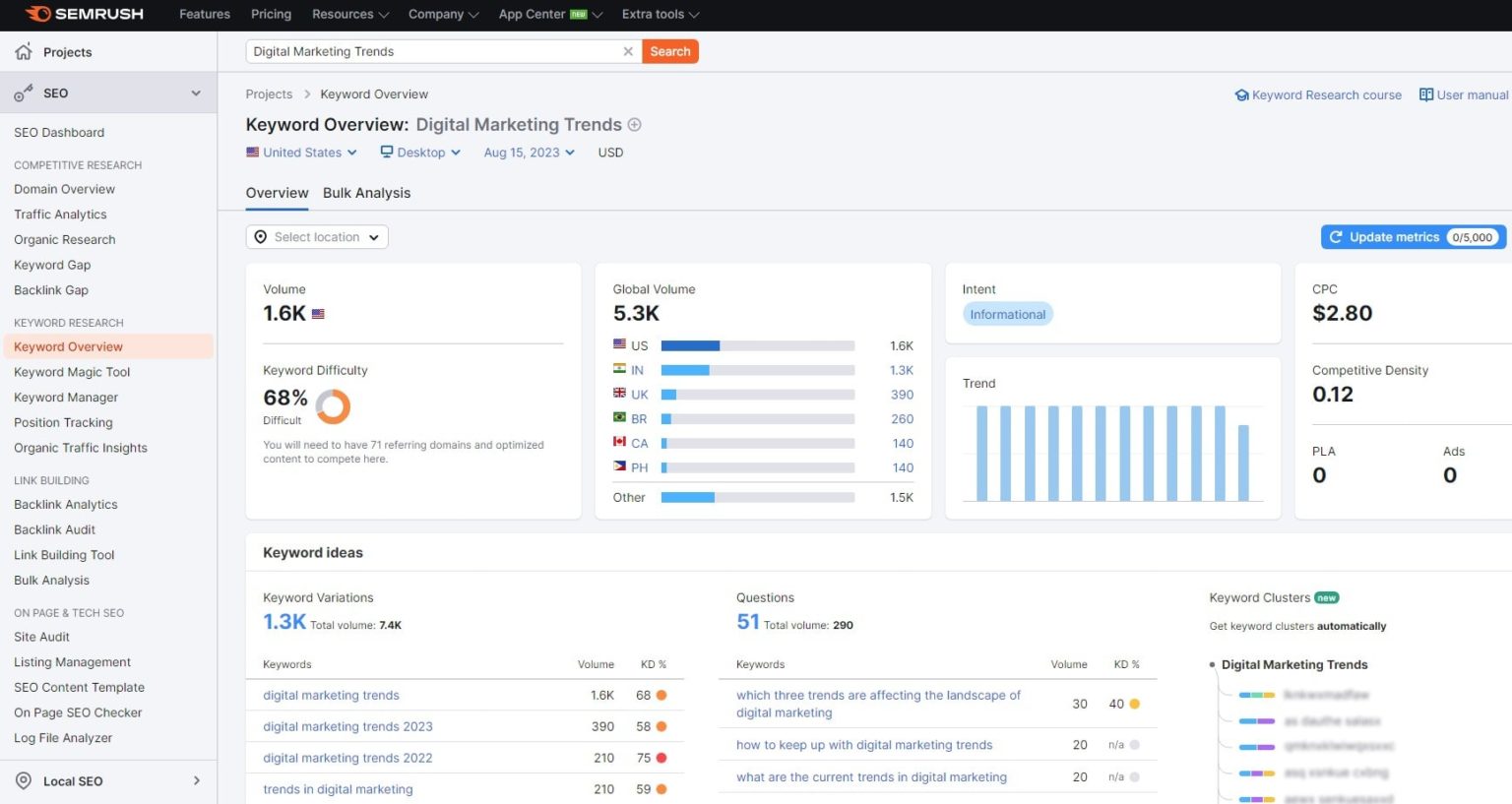Open the 'digital marketing trends 2023' keyword link
This screenshot has width=1512, height=804.
pos(347,726)
